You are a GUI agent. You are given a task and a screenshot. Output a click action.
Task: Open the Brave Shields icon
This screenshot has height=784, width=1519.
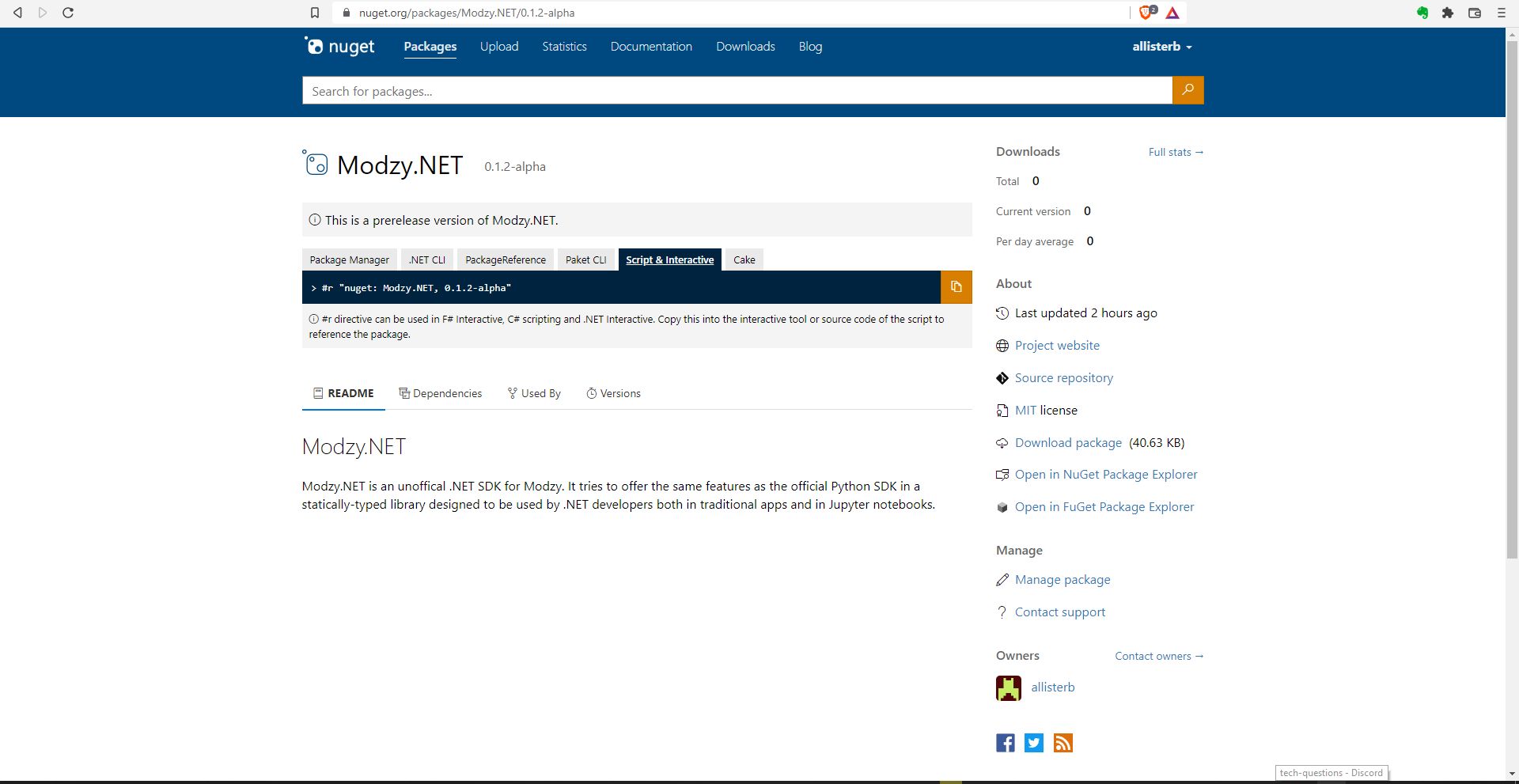[x=1146, y=13]
